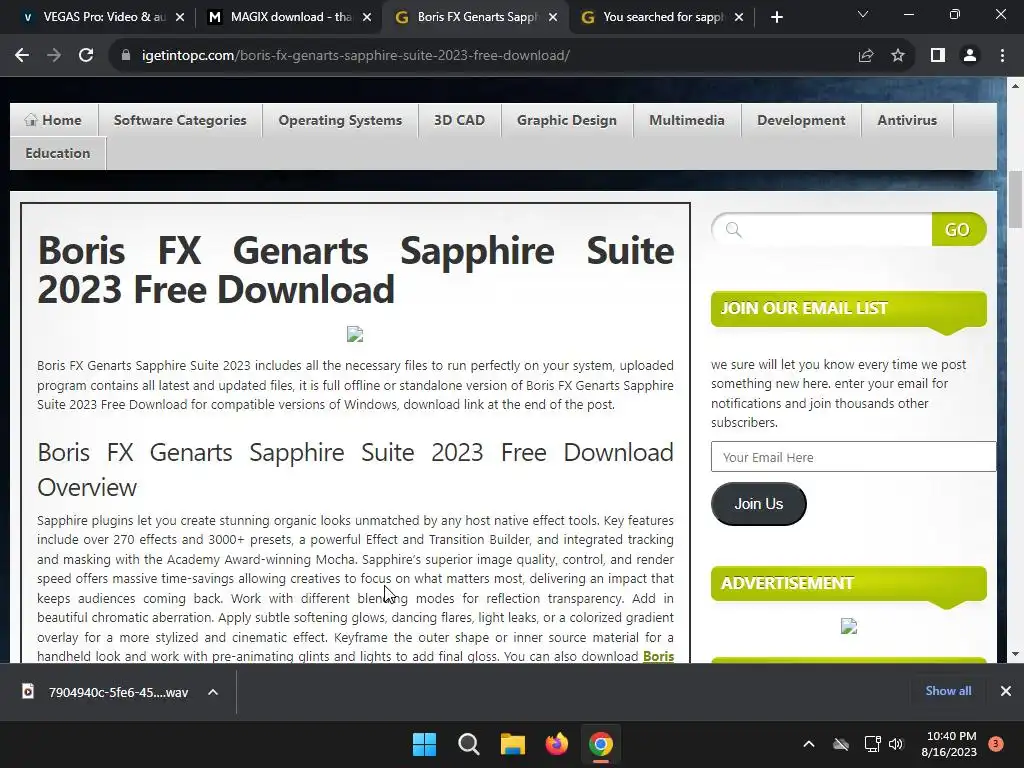Open the Chrome three-dot menu
This screenshot has width=1024, height=768.
[x=1002, y=56]
